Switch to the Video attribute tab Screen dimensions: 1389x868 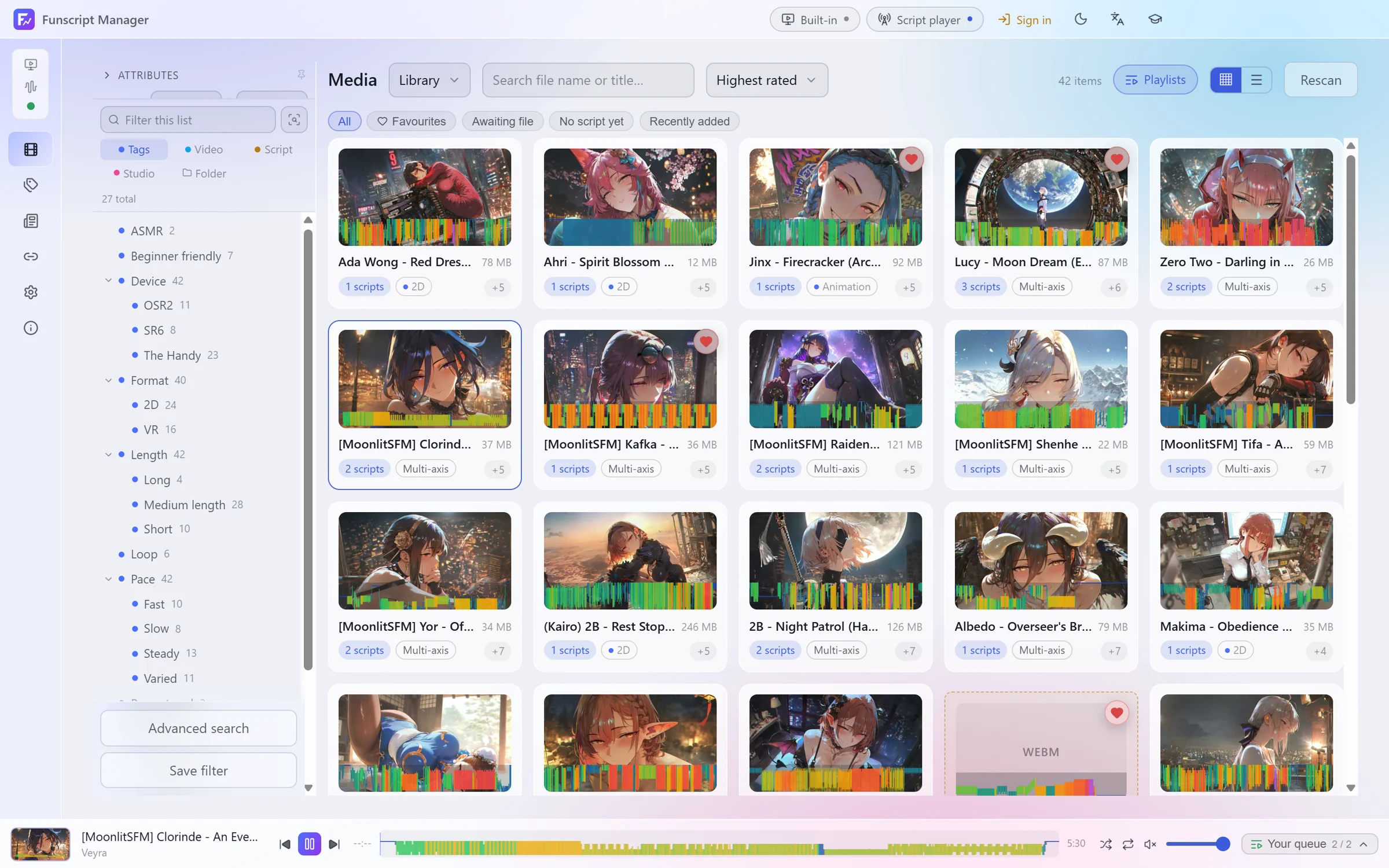pyautogui.click(x=204, y=149)
